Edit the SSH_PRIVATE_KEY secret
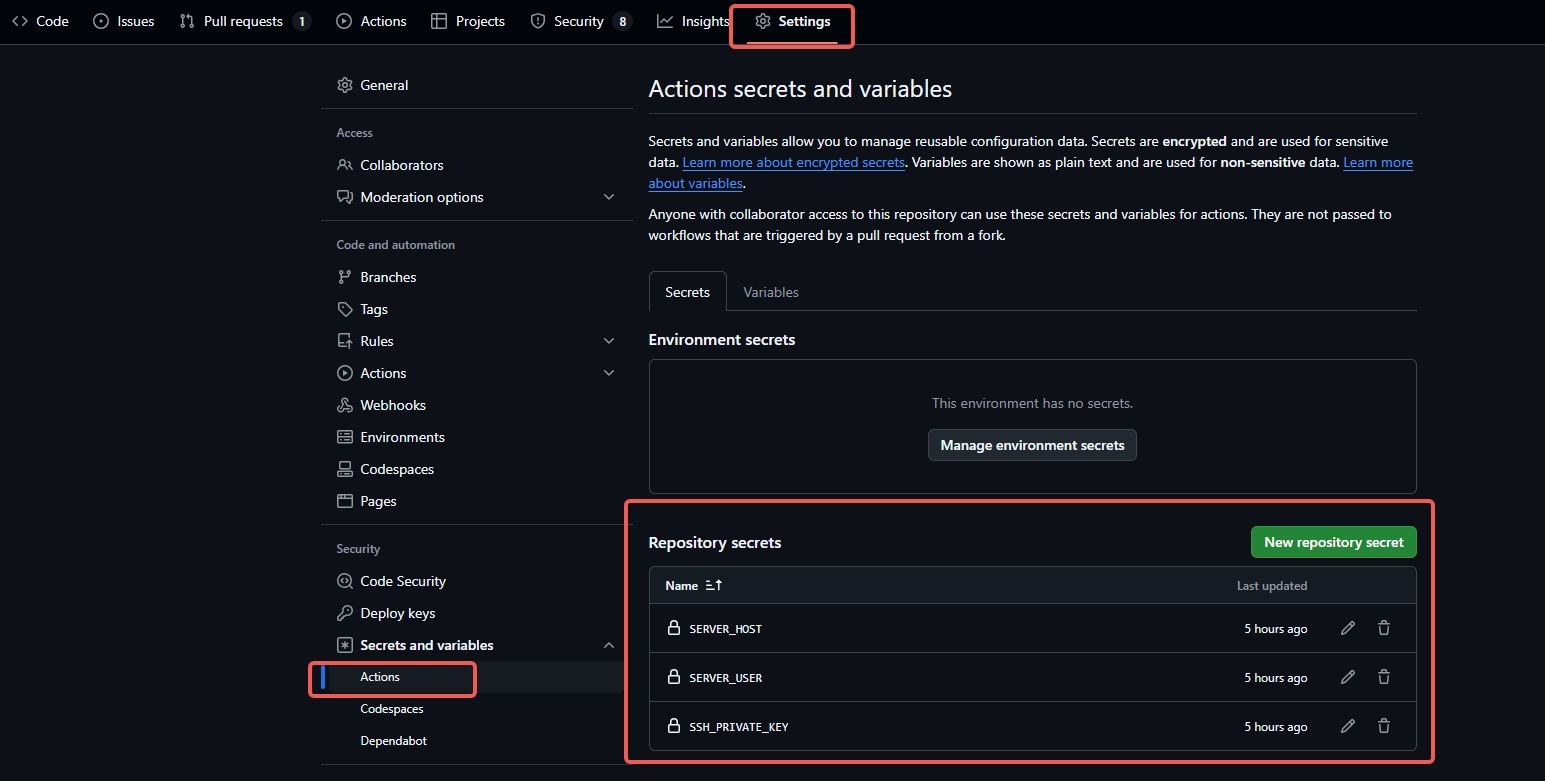The height and width of the screenshot is (781, 1545). point(1348,726)
